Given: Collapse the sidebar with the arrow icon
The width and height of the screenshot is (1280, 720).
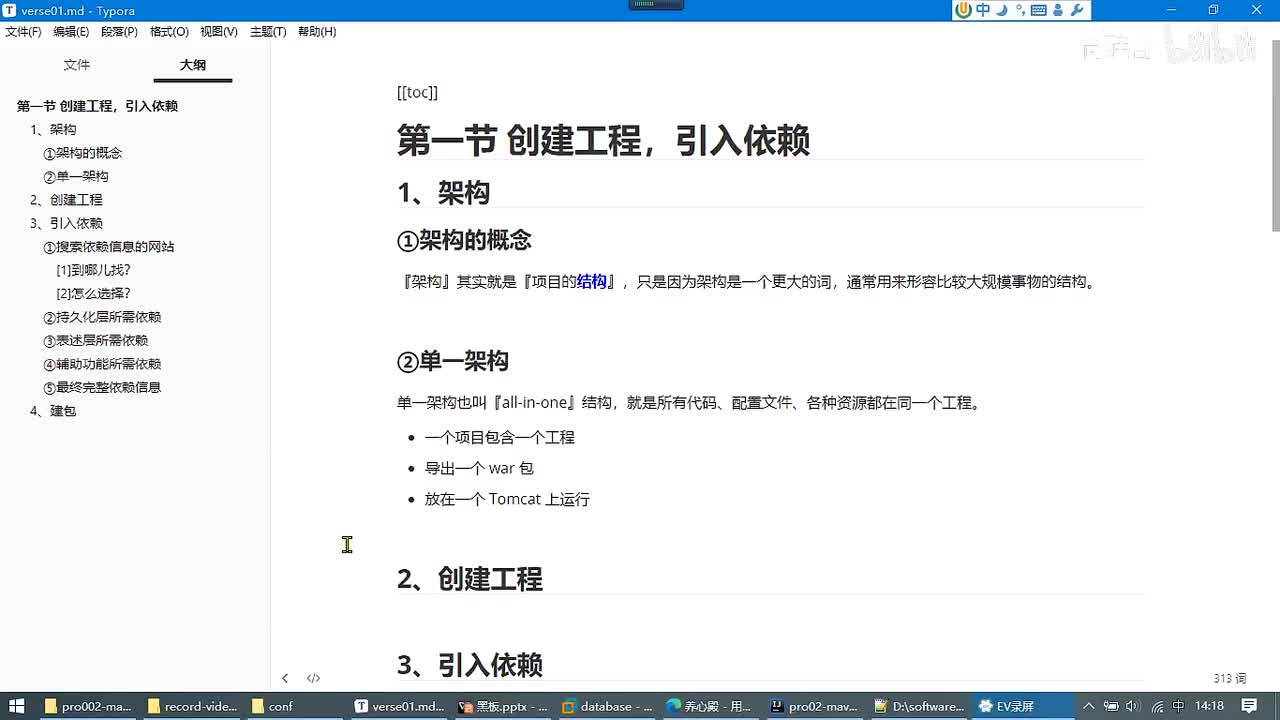Looking at the screenshot, I should (285, 678).
